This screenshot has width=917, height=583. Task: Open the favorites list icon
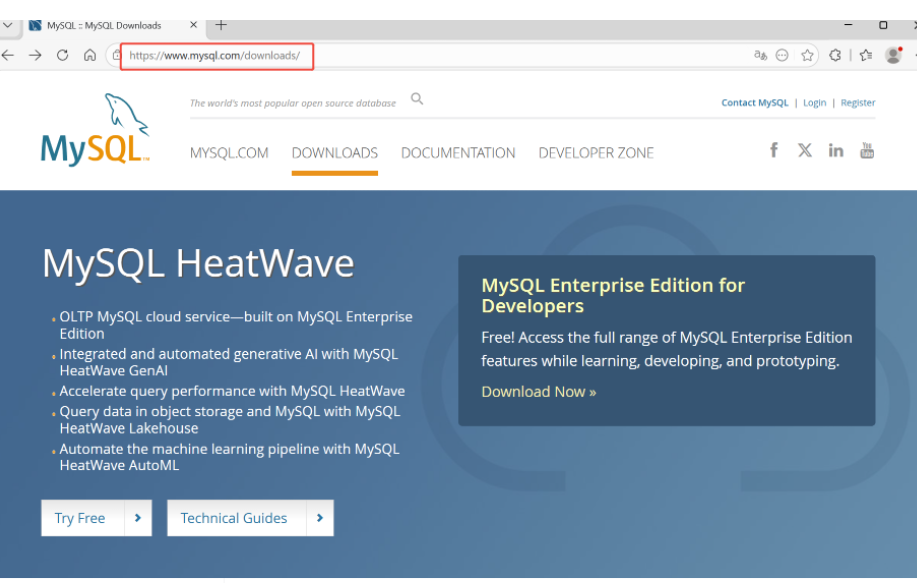(866, 56)
